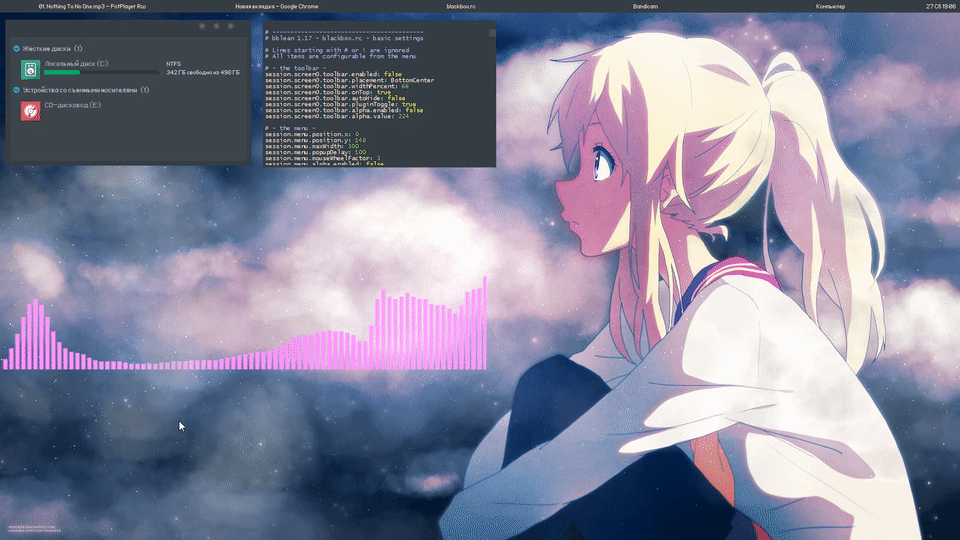
Task: Click the toolbar.placement BottomCenter line
Action: pyautogui.click(x=350, y=80)
